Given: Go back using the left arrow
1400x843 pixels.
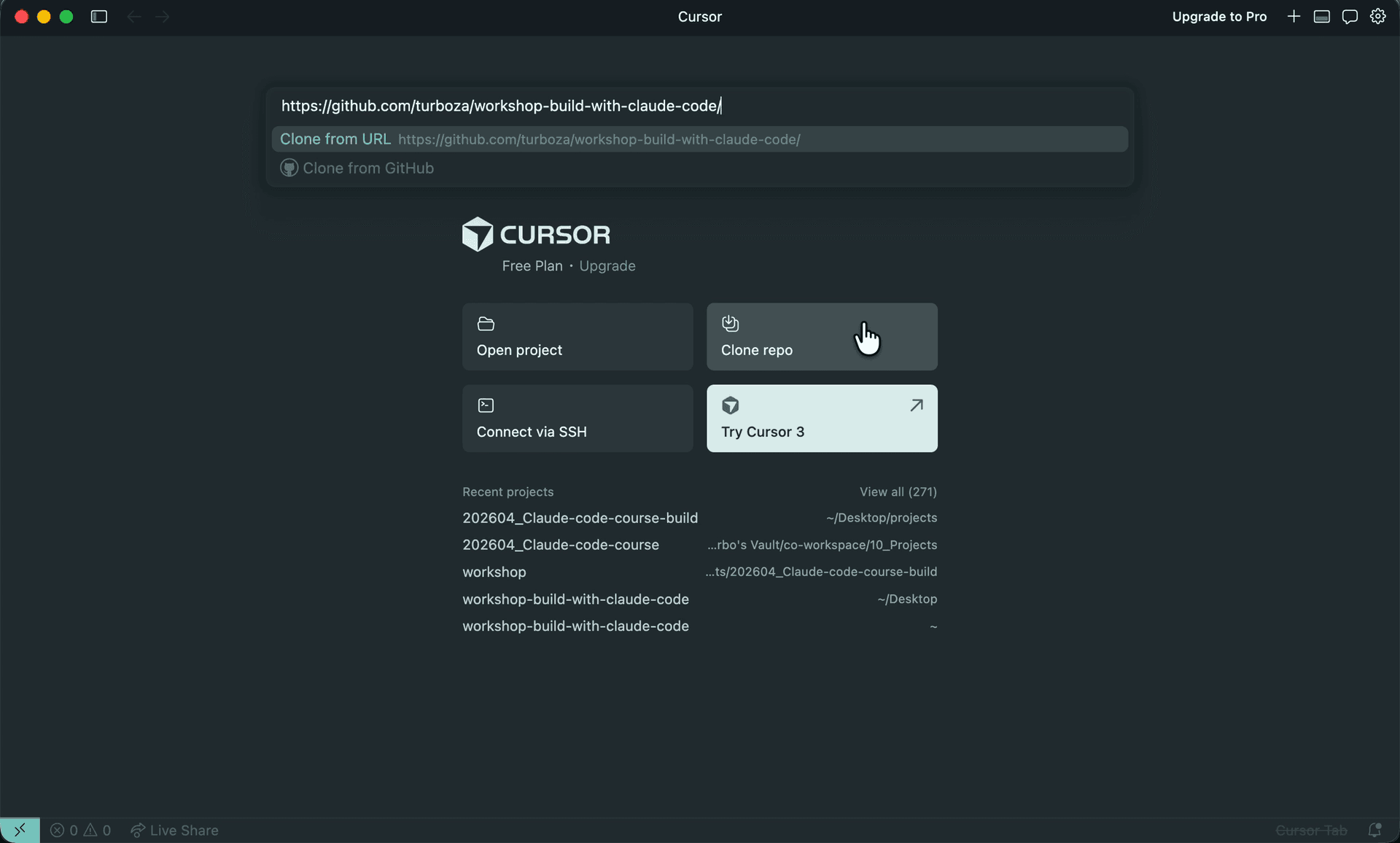Looking at the screenshot, I should coord(133,17).
